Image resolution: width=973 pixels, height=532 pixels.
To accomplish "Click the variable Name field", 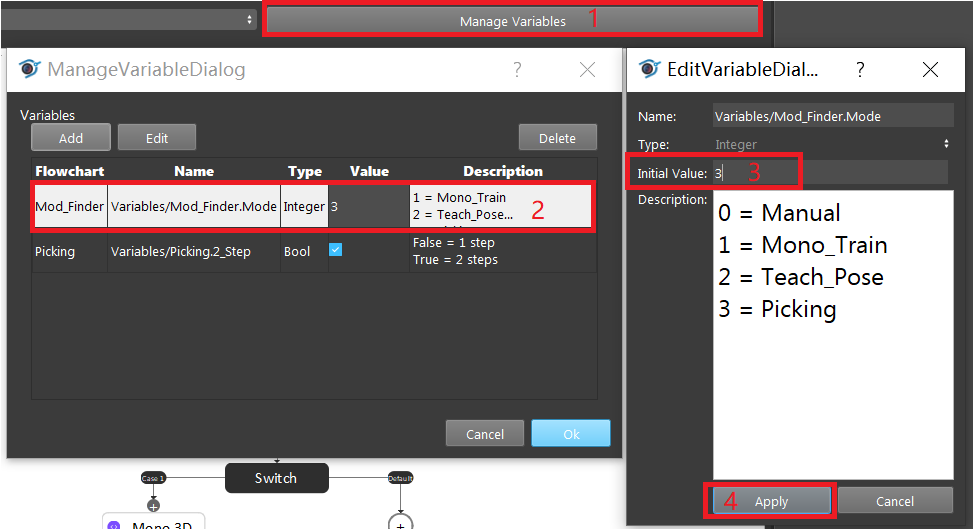I will click(832, 116).
